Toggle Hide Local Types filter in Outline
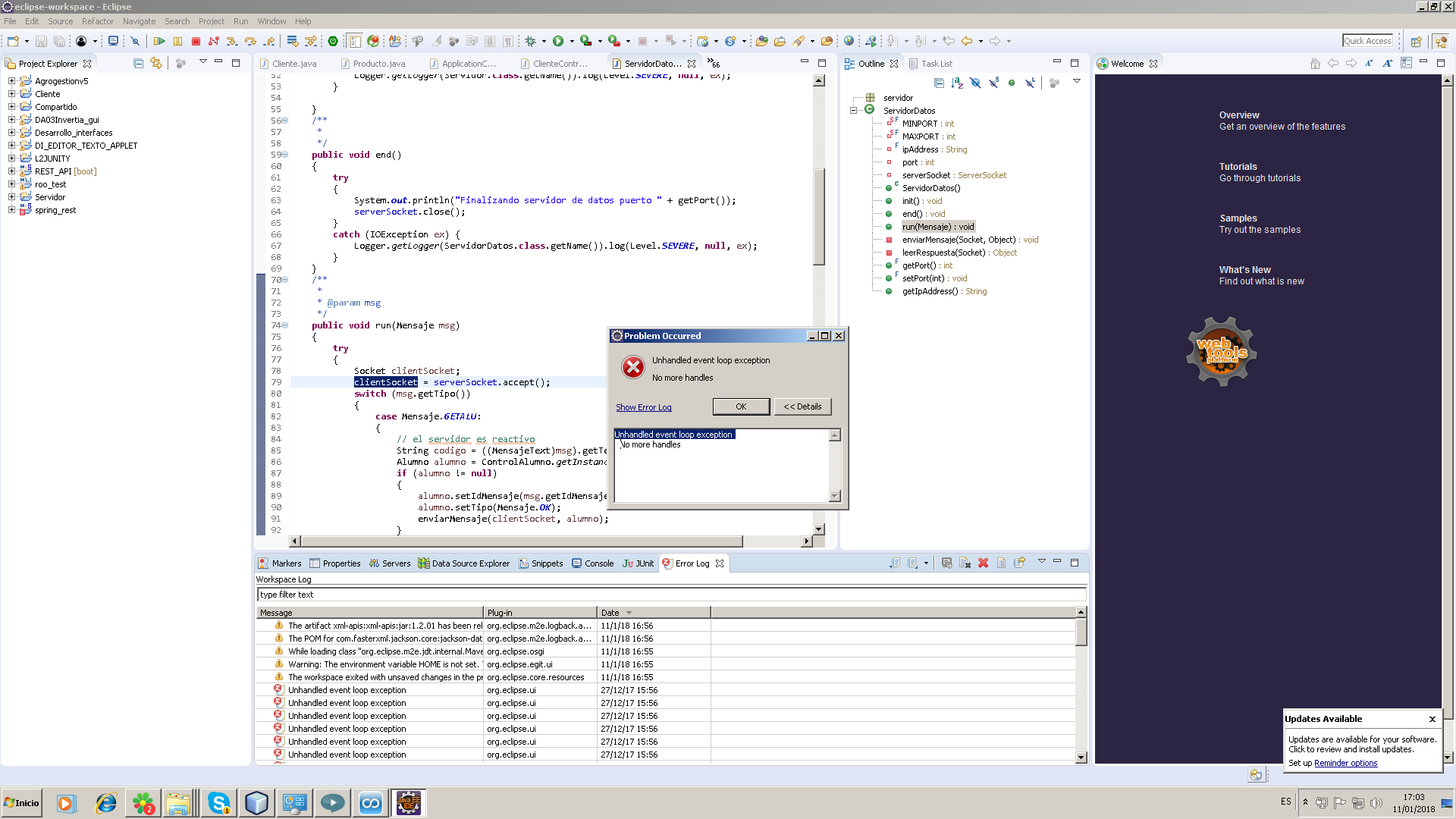This screenshot has width=1456, height=819. coord(1030,83)
